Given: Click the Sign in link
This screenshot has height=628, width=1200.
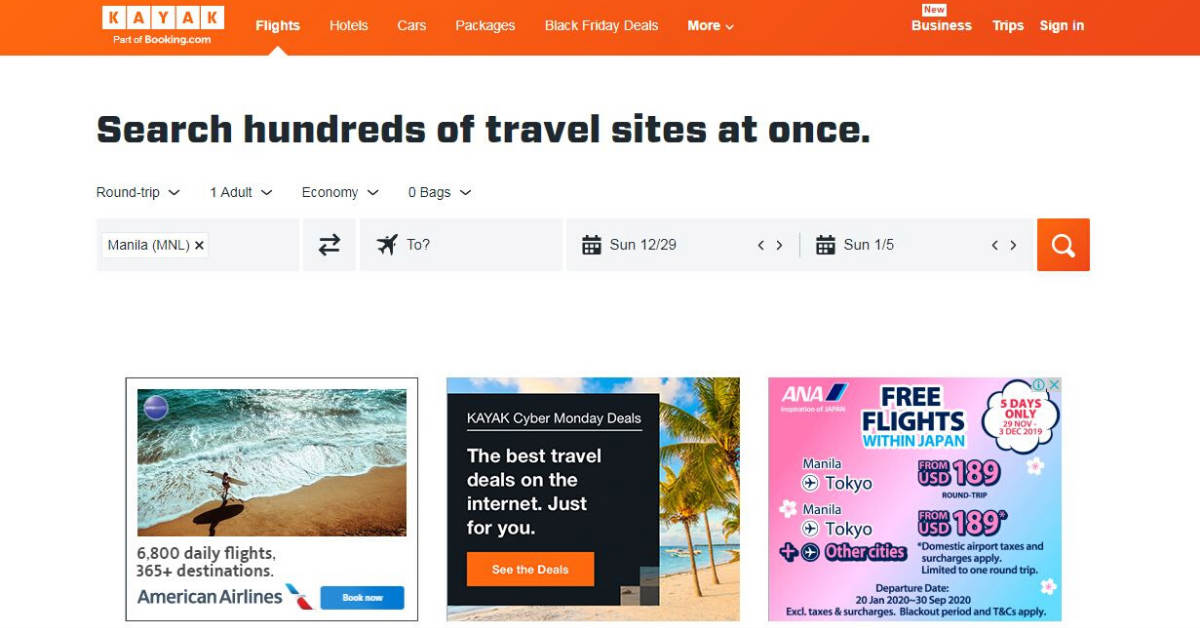Looking at the screenshot, I should coord(1061,26).
